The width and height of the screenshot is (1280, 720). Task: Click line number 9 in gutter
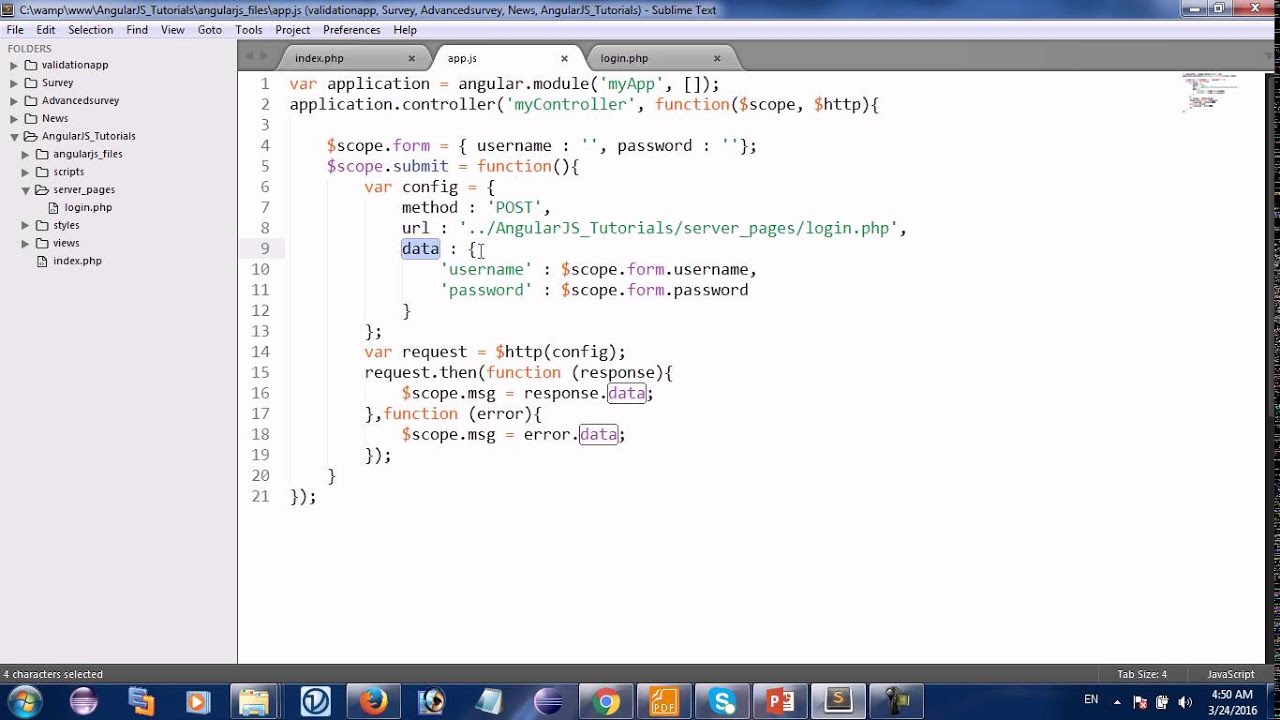pos(264,249)
